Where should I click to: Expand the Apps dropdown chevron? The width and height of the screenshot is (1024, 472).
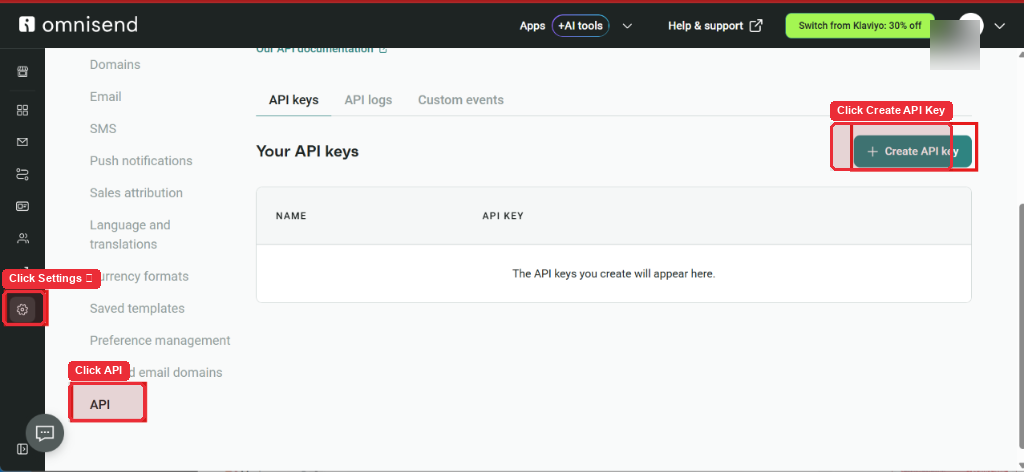click(627, 26)
